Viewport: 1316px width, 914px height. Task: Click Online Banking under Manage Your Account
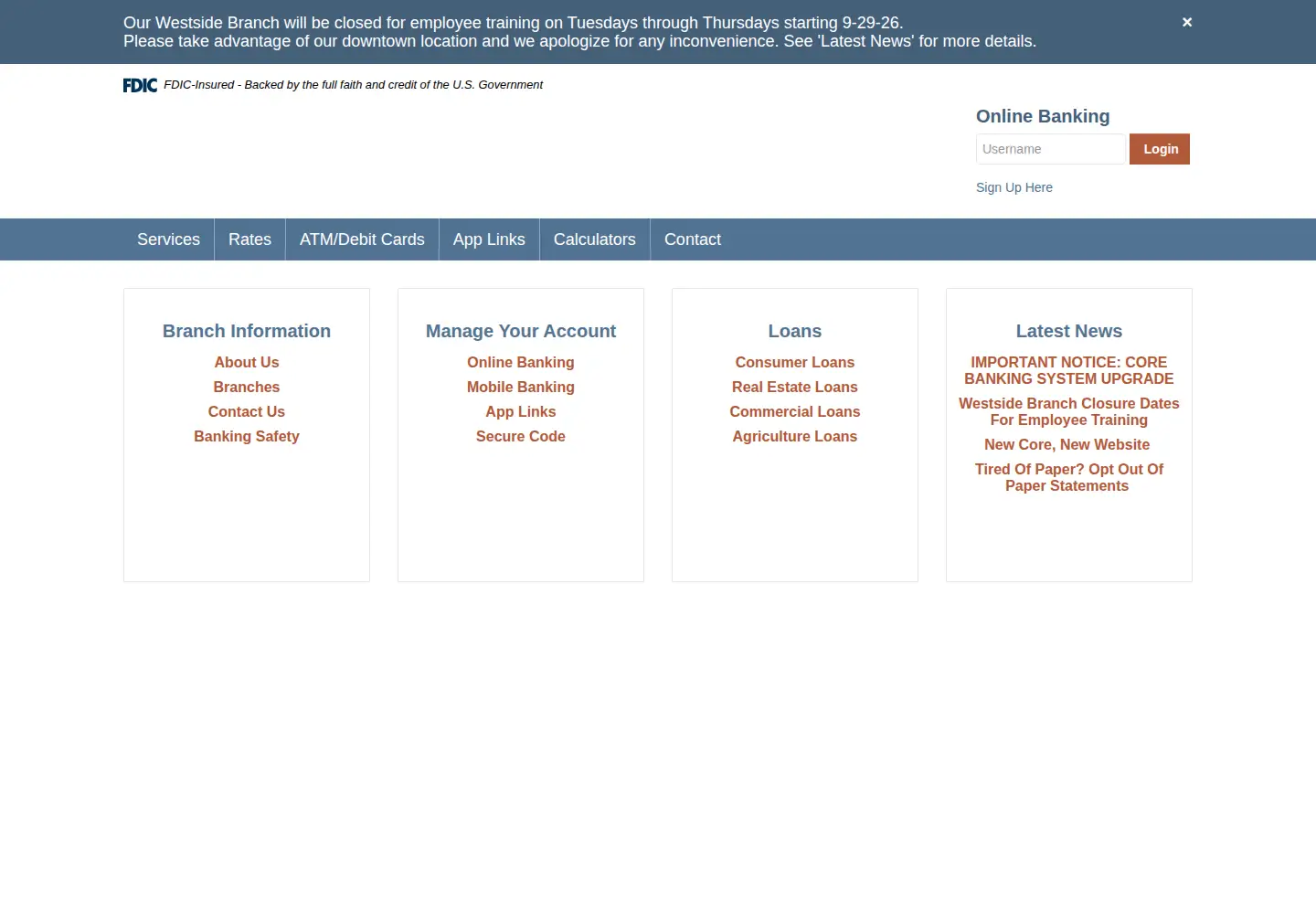(x=521, y=362)
